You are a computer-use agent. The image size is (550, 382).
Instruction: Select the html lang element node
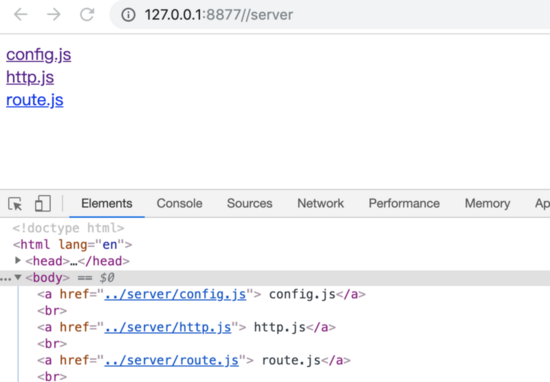pyautogui.click(x=73, y=244)
